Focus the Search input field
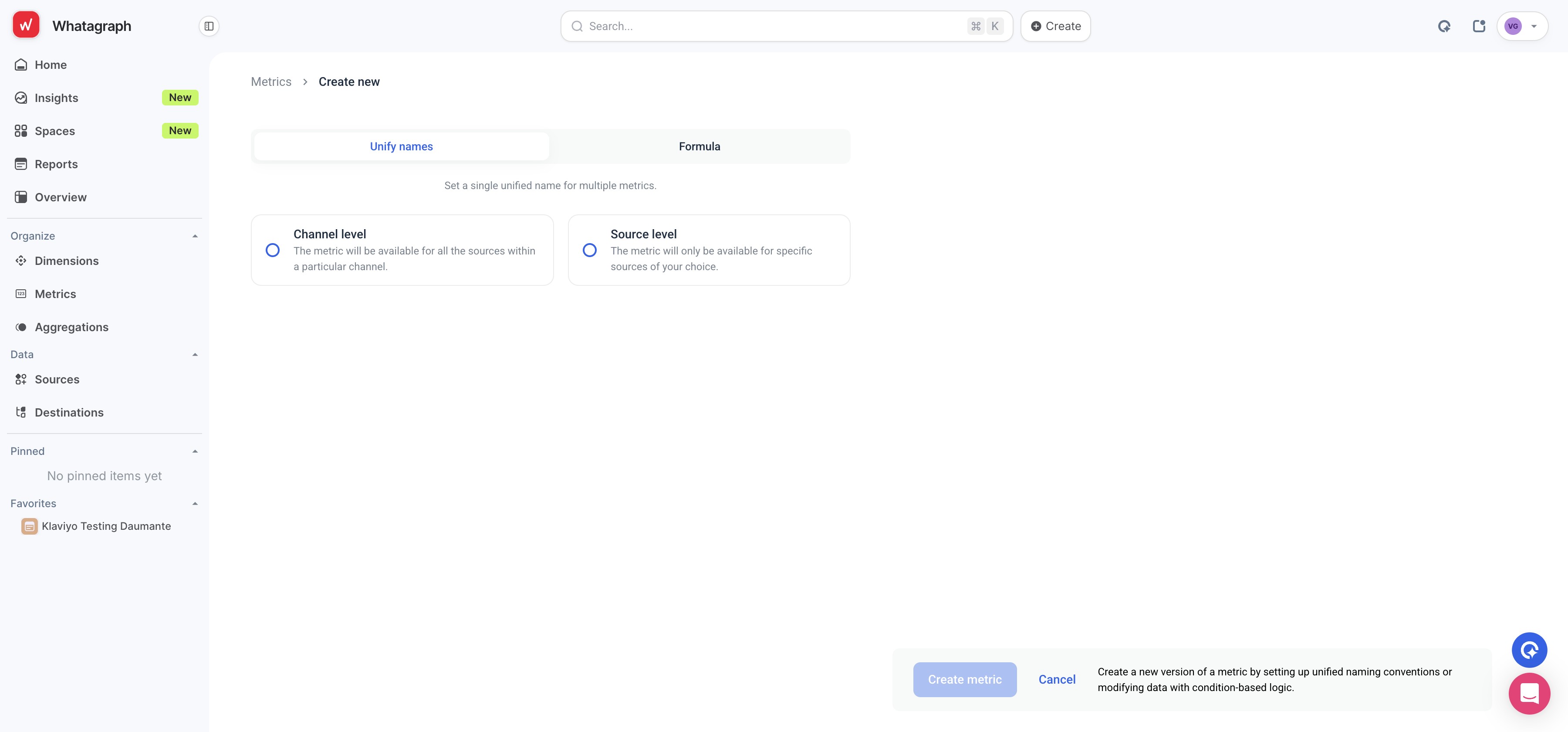 click(787, 26)
